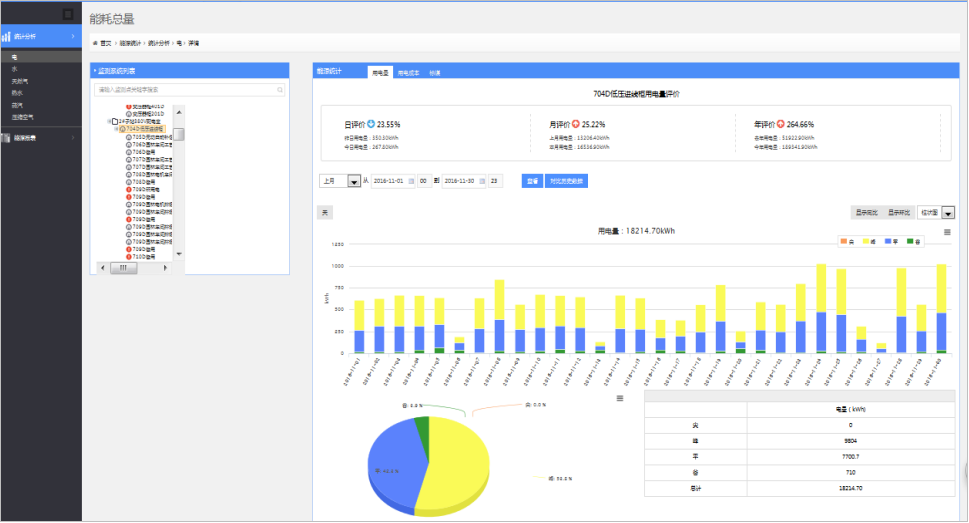Toggle the 天 granularity button
The image size is (969, 523).
click(x=325, y=213)
